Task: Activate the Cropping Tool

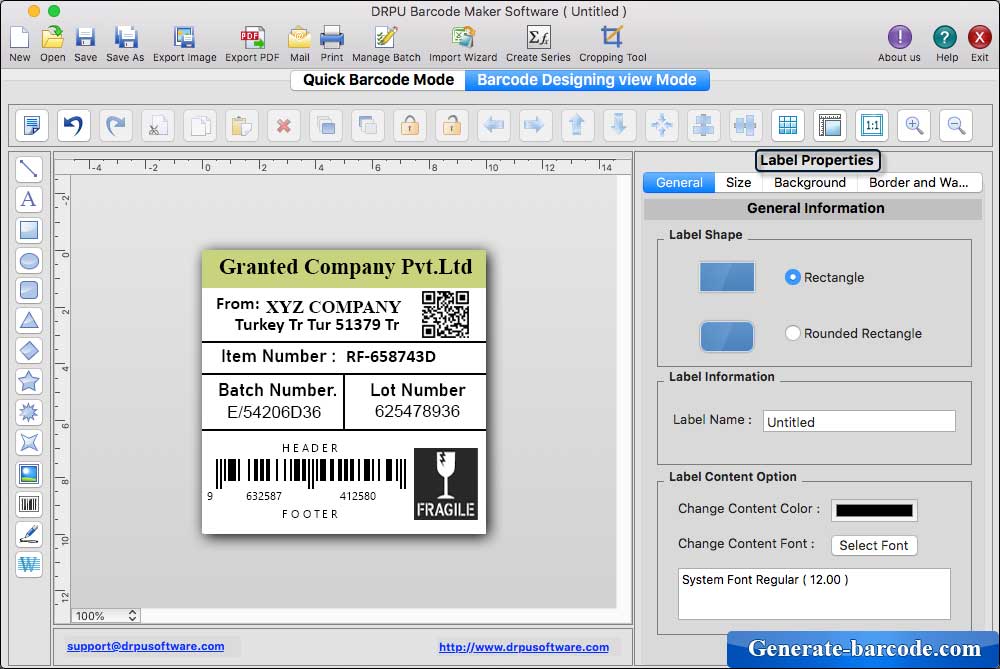Action: pyautogui.click(x=612, y=43)
